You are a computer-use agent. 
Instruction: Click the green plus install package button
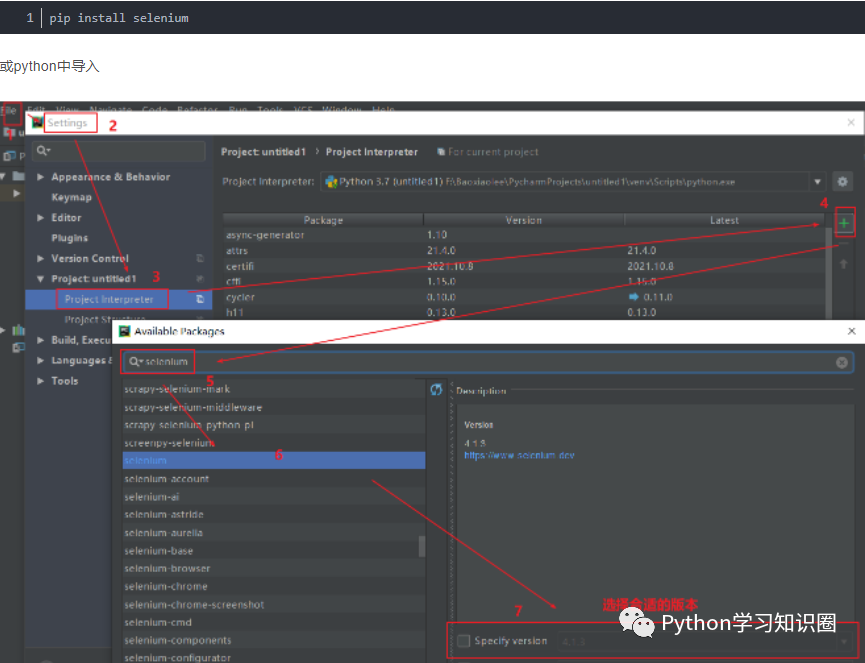pos(844,223)
